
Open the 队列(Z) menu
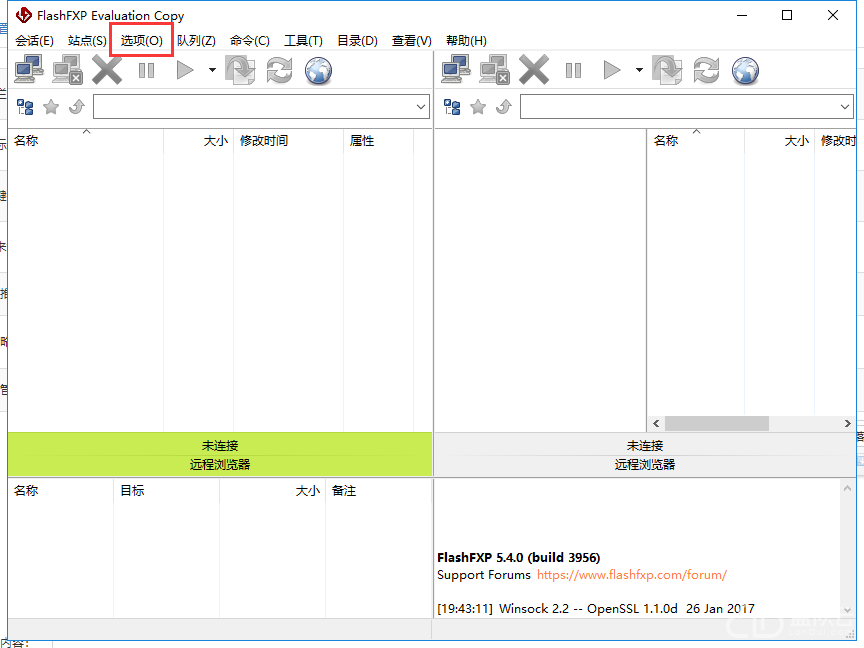(196, 41)
